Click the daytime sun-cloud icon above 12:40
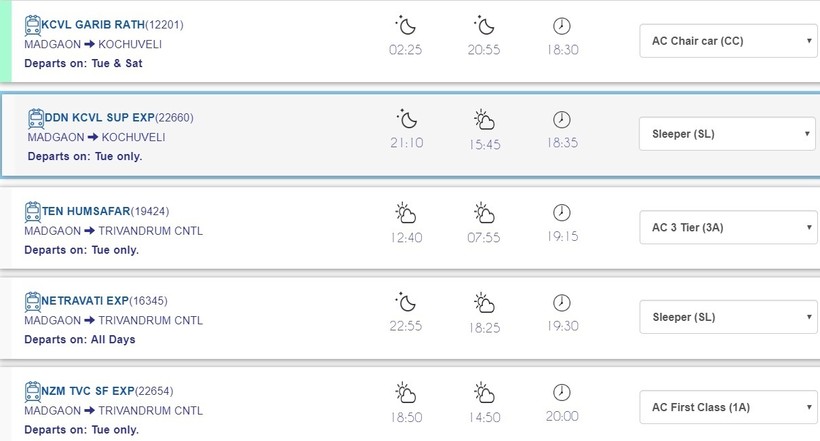 404,213
